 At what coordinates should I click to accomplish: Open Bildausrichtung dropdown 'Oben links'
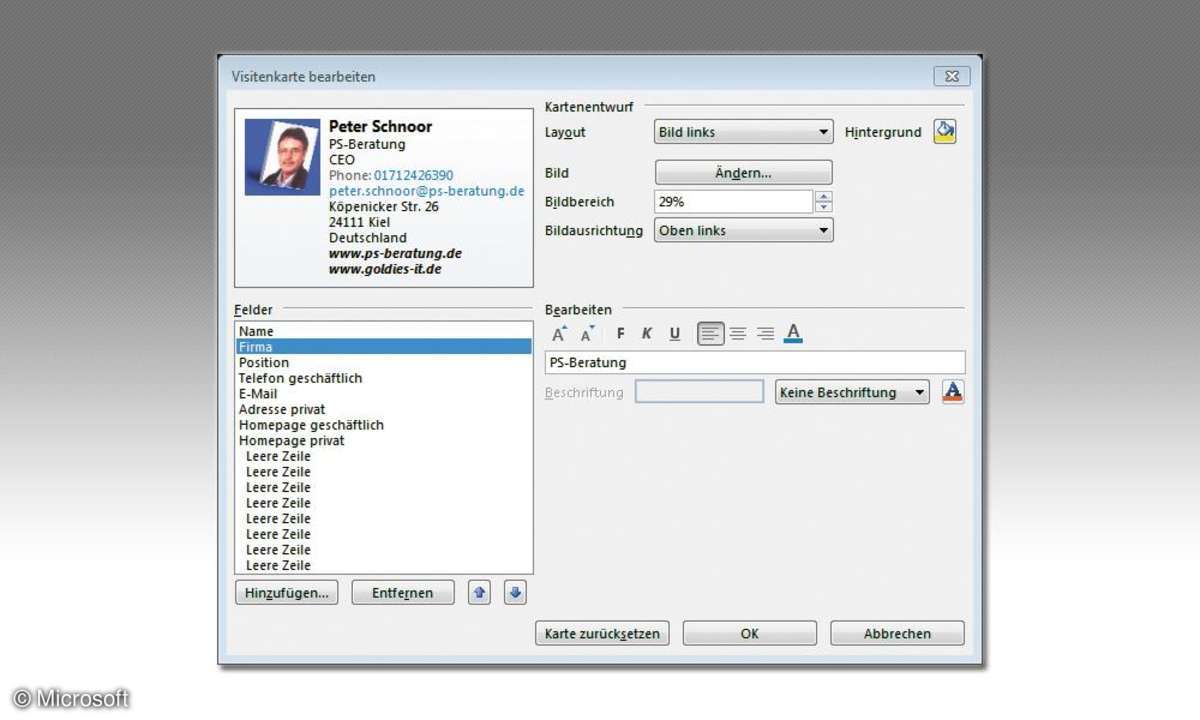click(x=744, y=230)
